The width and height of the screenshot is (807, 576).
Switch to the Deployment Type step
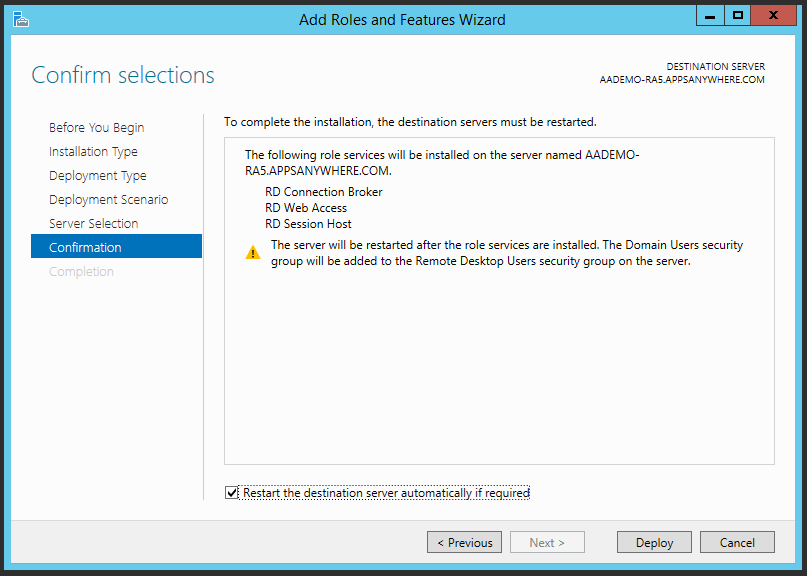[97, 176]
